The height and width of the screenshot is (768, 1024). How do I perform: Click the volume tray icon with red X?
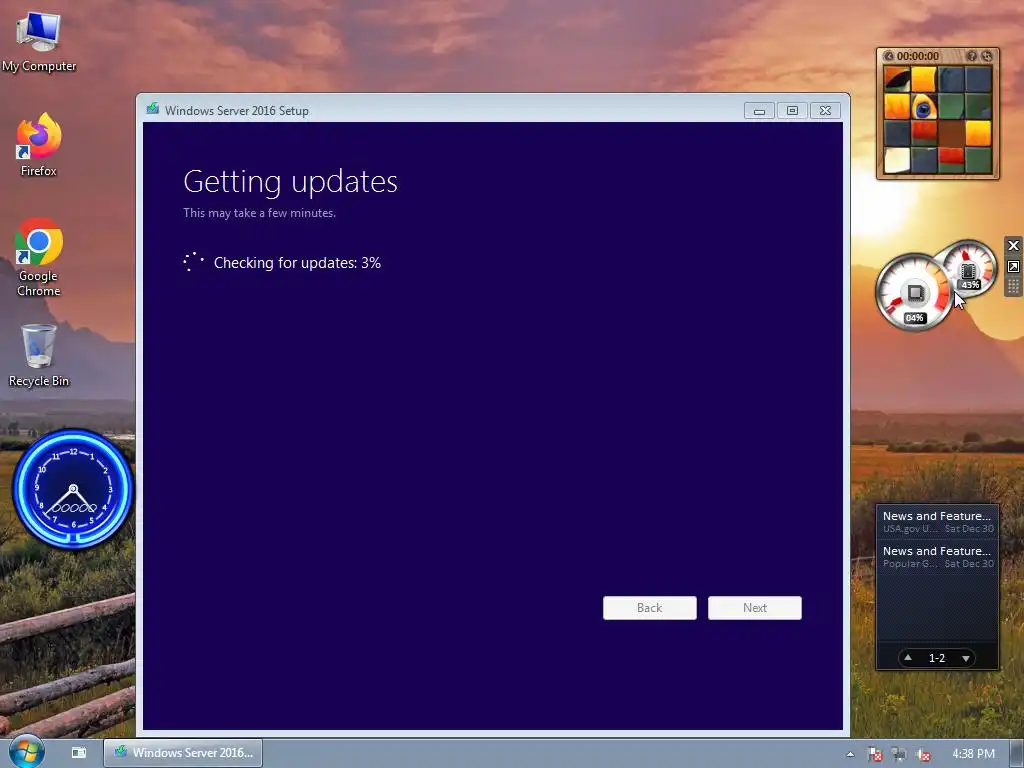coord(923,754)
